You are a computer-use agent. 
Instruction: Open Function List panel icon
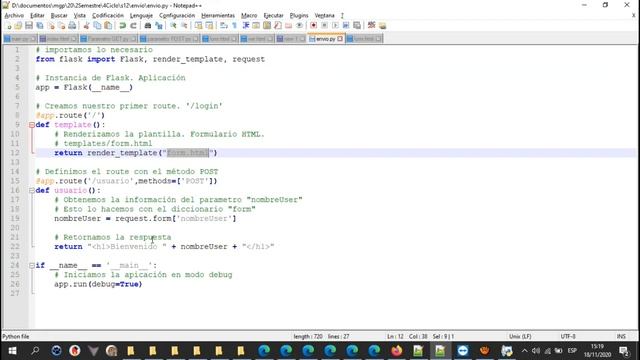tap(278, 26)
